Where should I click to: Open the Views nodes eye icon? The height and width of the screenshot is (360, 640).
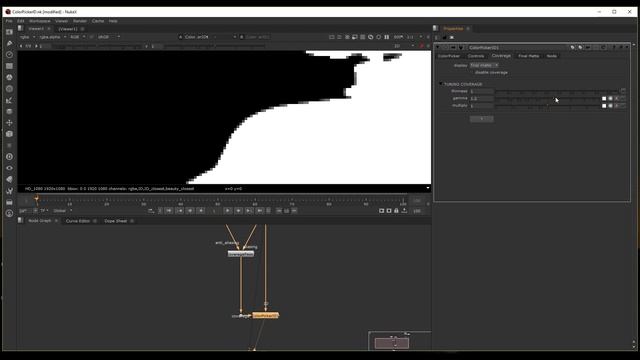click(9, 168)
